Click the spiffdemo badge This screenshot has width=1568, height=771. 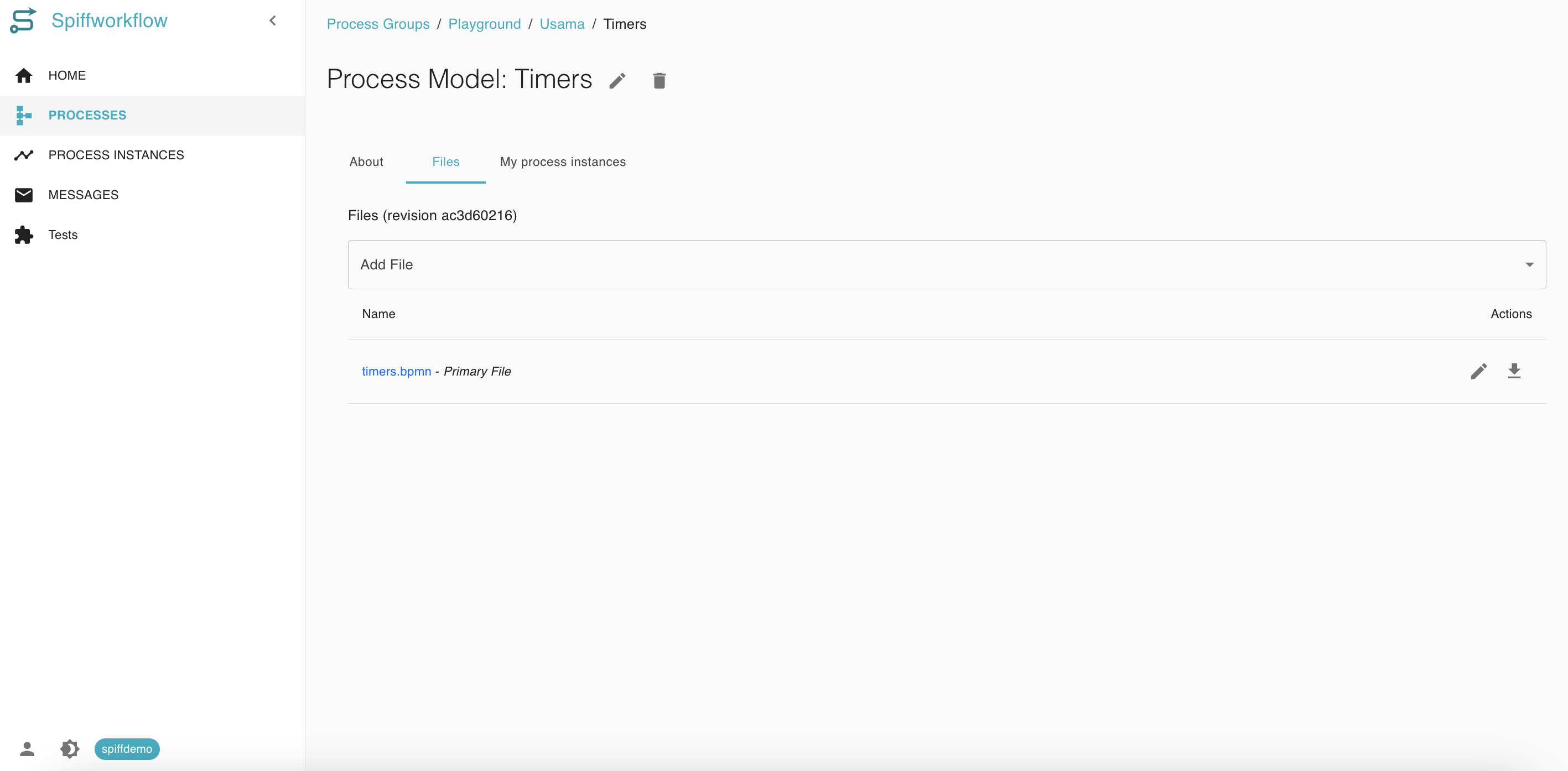[127, 749]
